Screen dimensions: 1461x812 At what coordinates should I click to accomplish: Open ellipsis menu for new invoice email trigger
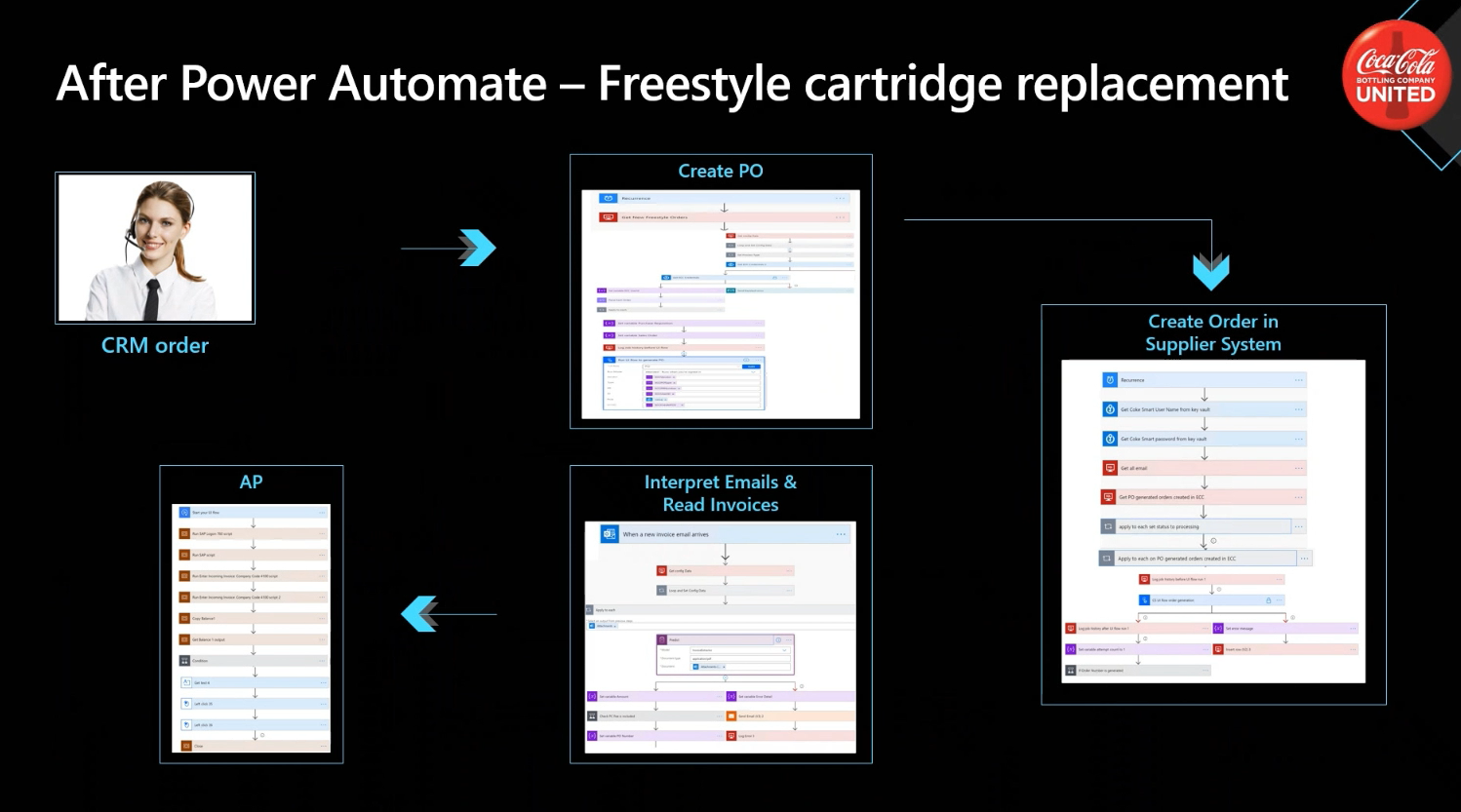pos(841,534)
